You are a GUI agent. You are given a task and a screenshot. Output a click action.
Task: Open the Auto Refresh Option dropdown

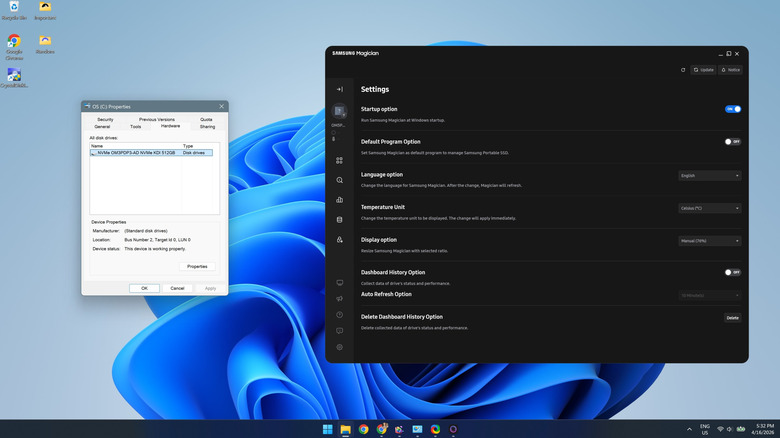[709, 296]
